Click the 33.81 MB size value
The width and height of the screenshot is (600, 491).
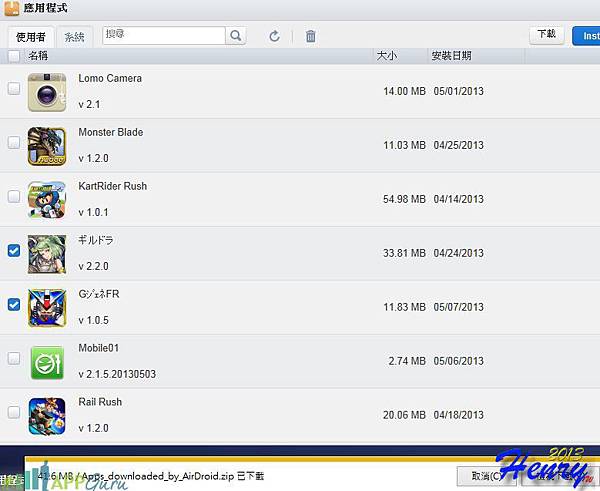click(x=404, y=253)
